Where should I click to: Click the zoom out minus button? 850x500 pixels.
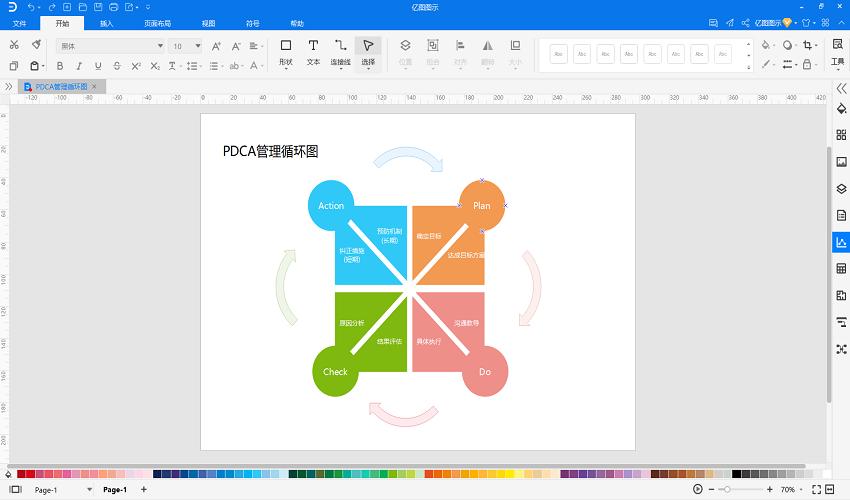point(712,489)
